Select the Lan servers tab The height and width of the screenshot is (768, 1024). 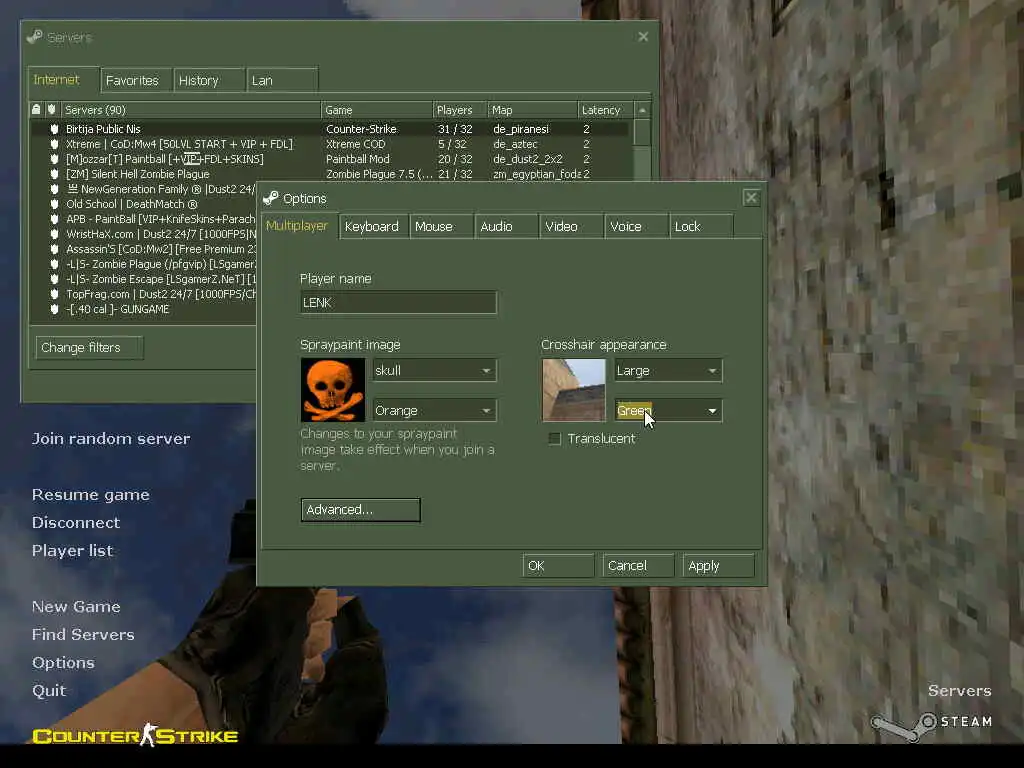(283, 80)
